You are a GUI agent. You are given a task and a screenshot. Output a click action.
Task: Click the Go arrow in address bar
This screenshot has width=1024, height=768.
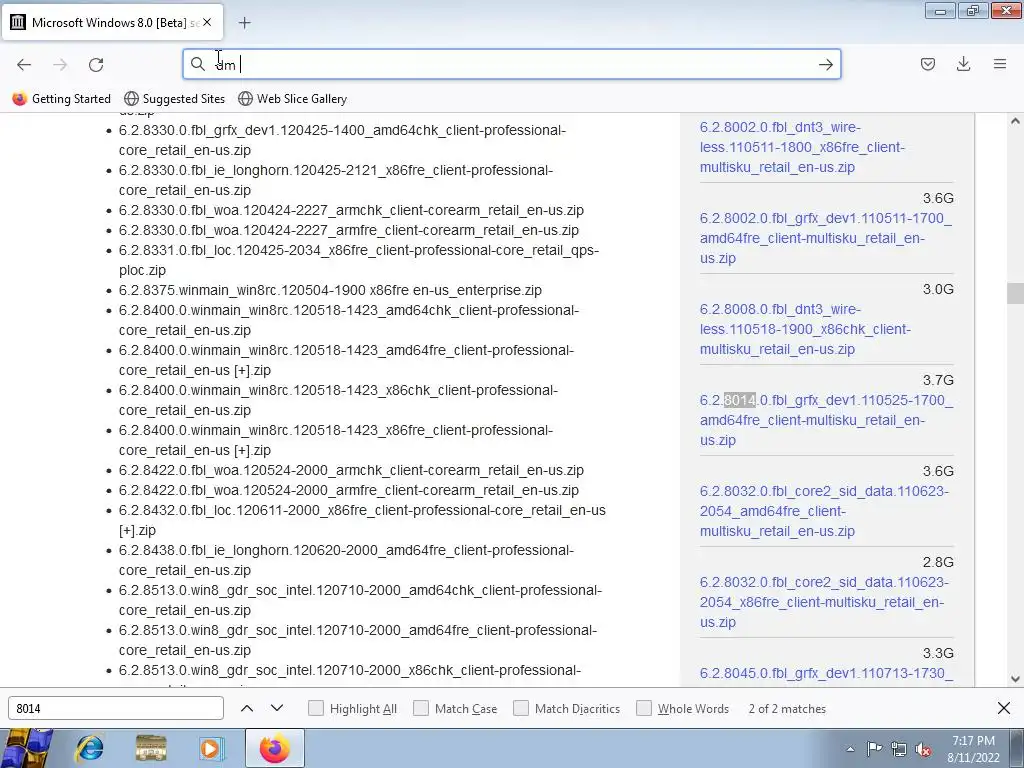coord(825,64)
